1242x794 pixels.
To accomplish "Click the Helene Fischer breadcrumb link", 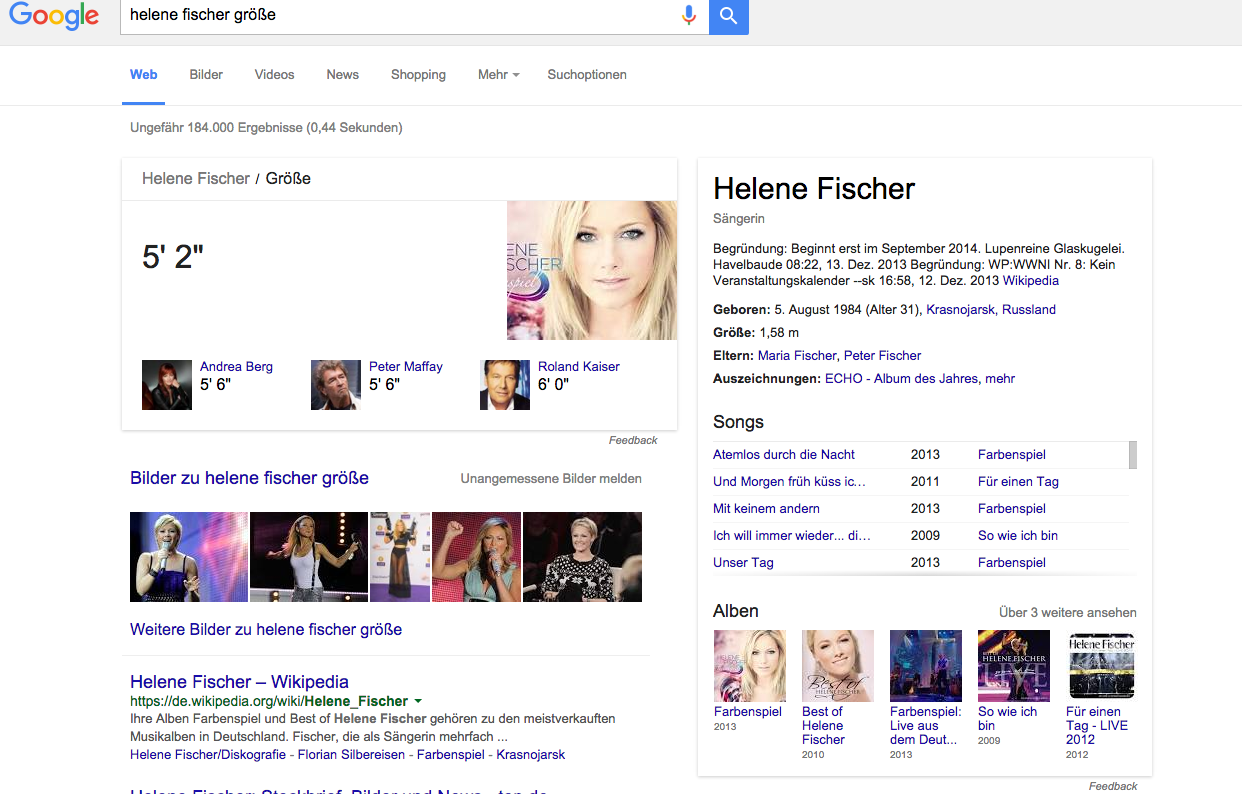I will tap(196, 179).
